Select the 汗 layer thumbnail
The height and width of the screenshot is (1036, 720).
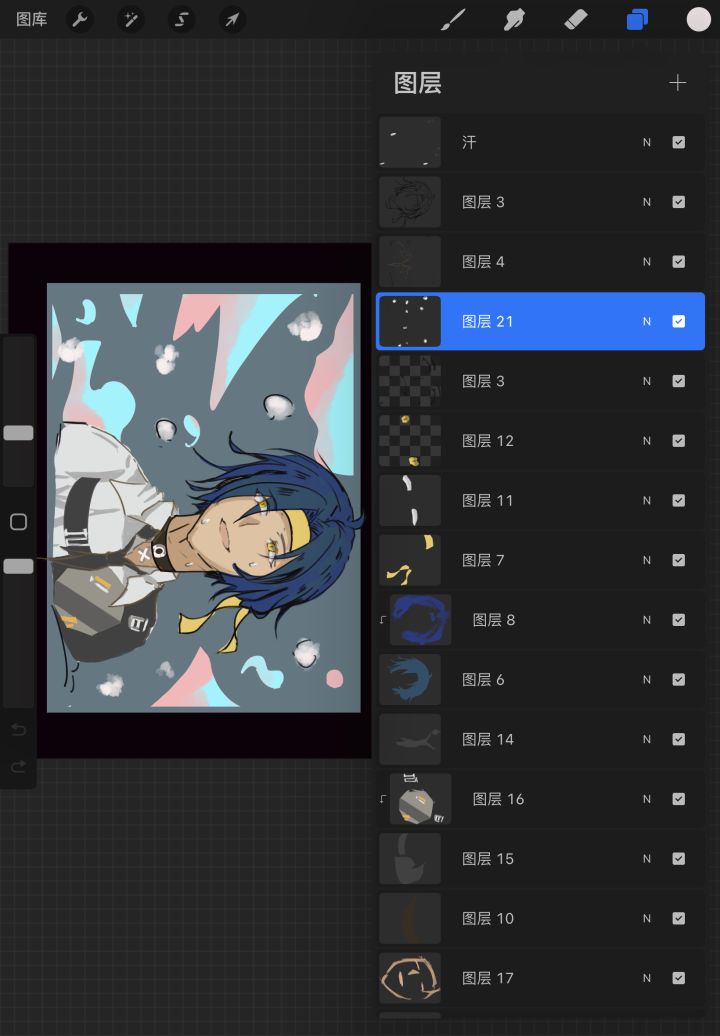[410, 142]
